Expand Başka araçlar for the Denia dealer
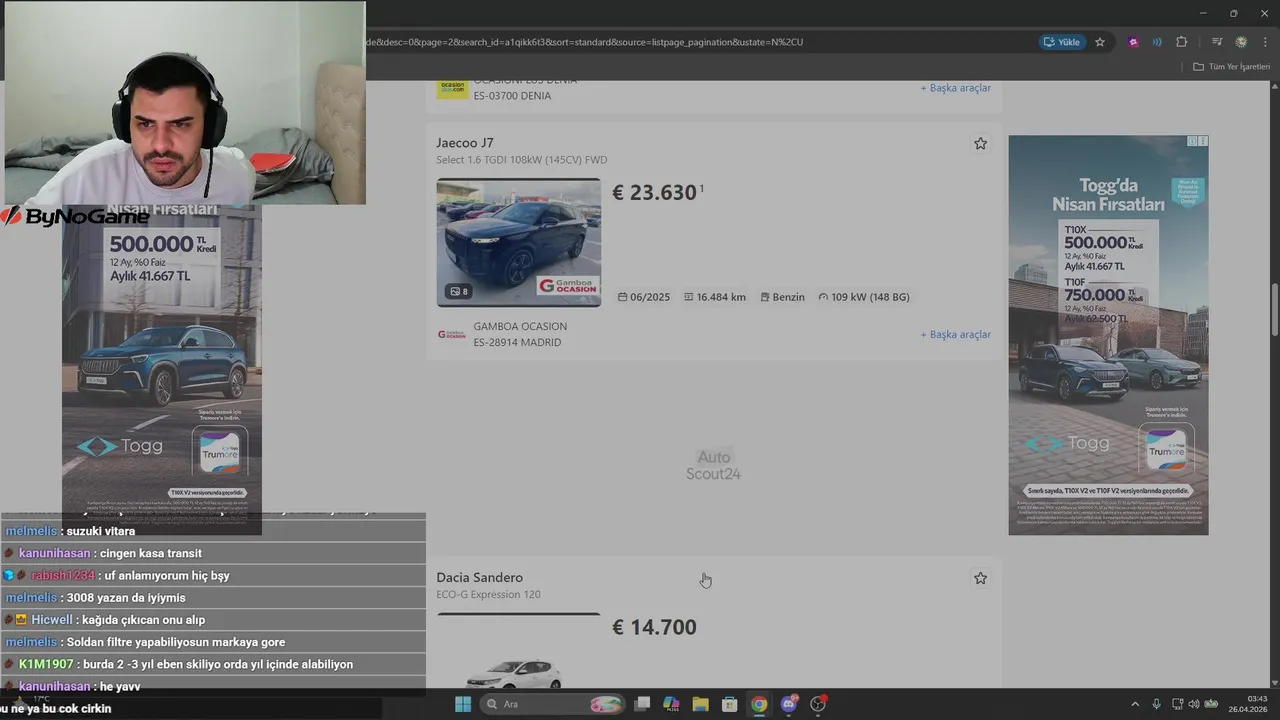Screen dimensions: 1280x720 click(955, 88)
